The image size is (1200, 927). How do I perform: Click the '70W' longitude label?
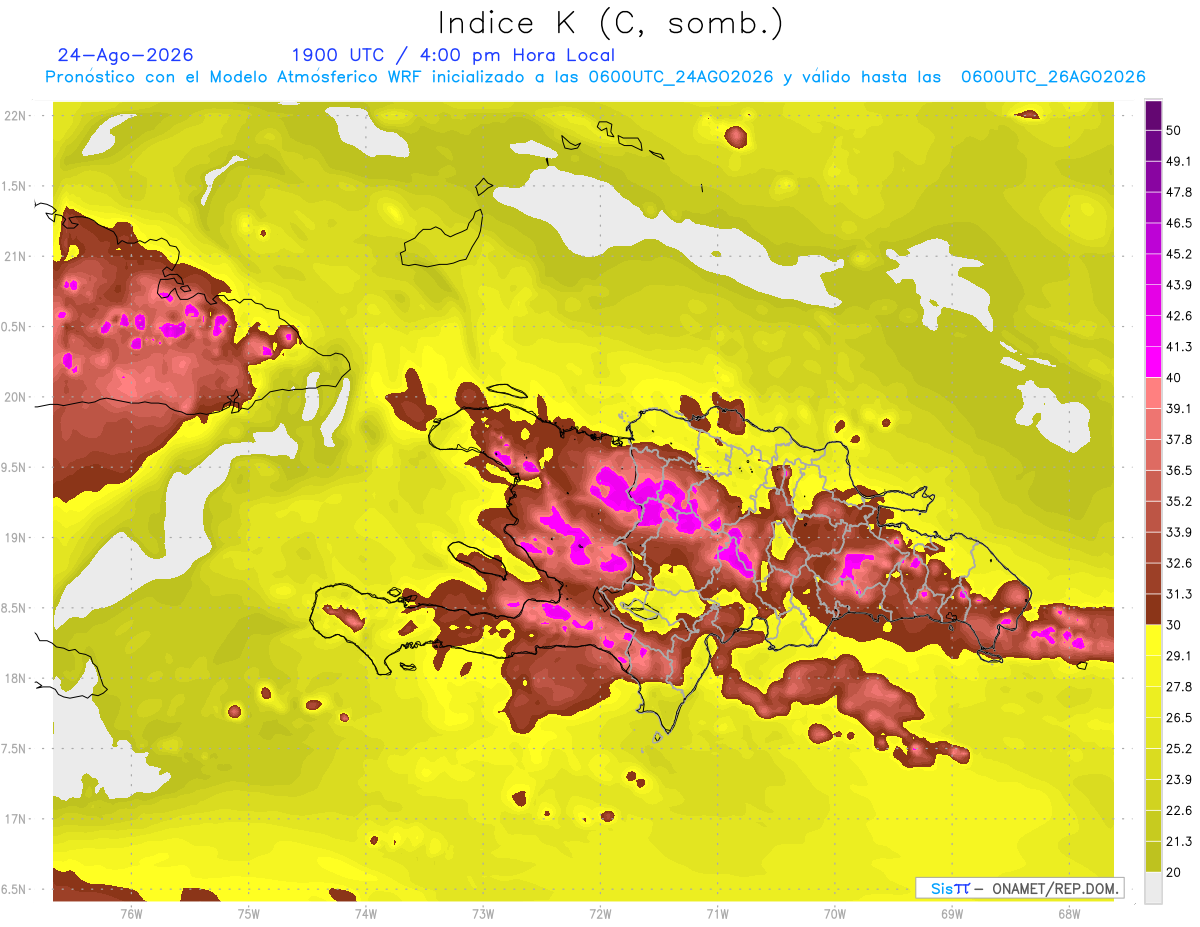click(835, 913)
